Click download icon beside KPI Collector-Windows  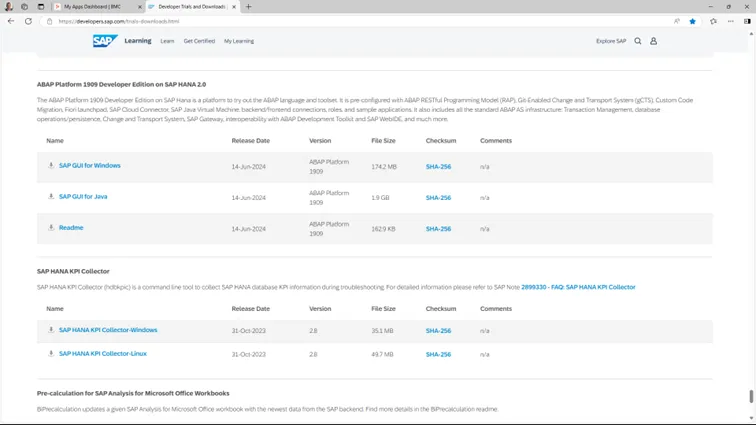(x=51, y=330)
